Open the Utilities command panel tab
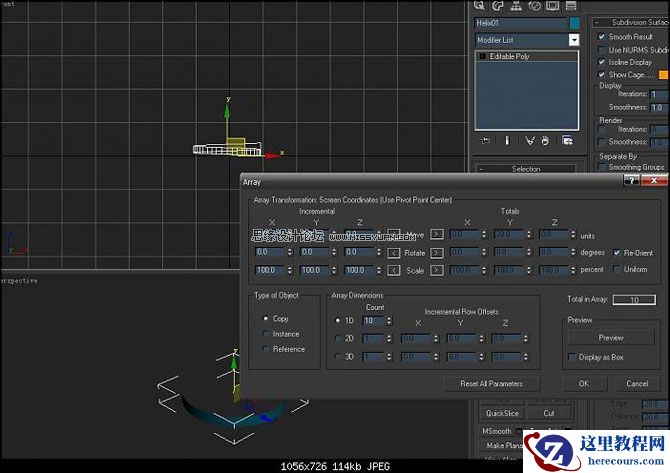This screenshot has height=473, width=670. (571, 5)
